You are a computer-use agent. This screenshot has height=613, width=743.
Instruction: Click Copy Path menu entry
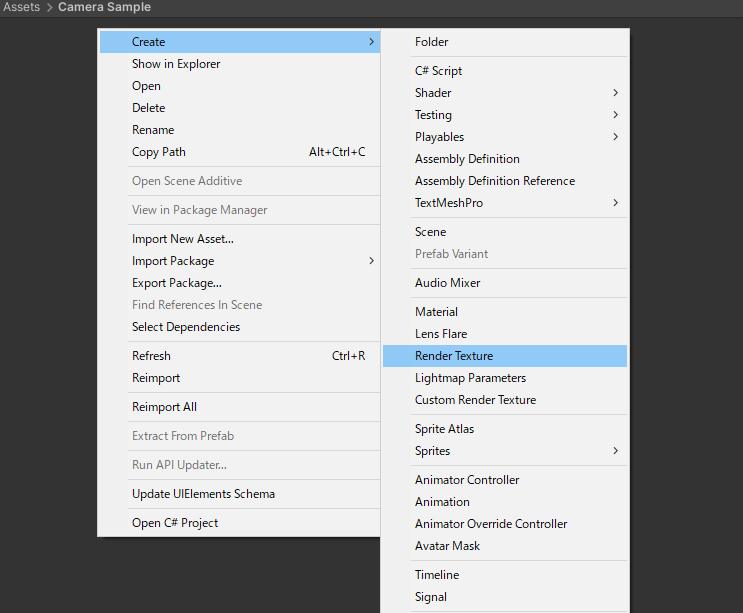point(240,152)
